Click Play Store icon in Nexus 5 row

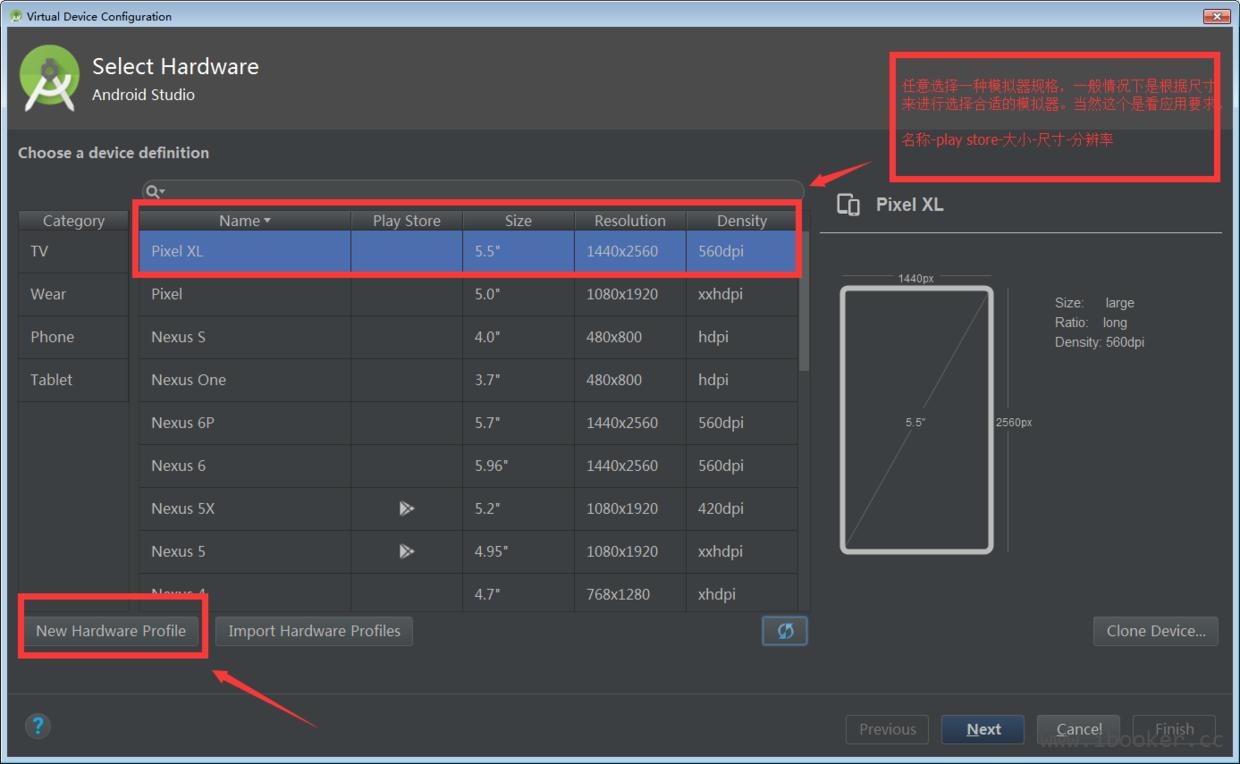[x=406, y=551]
